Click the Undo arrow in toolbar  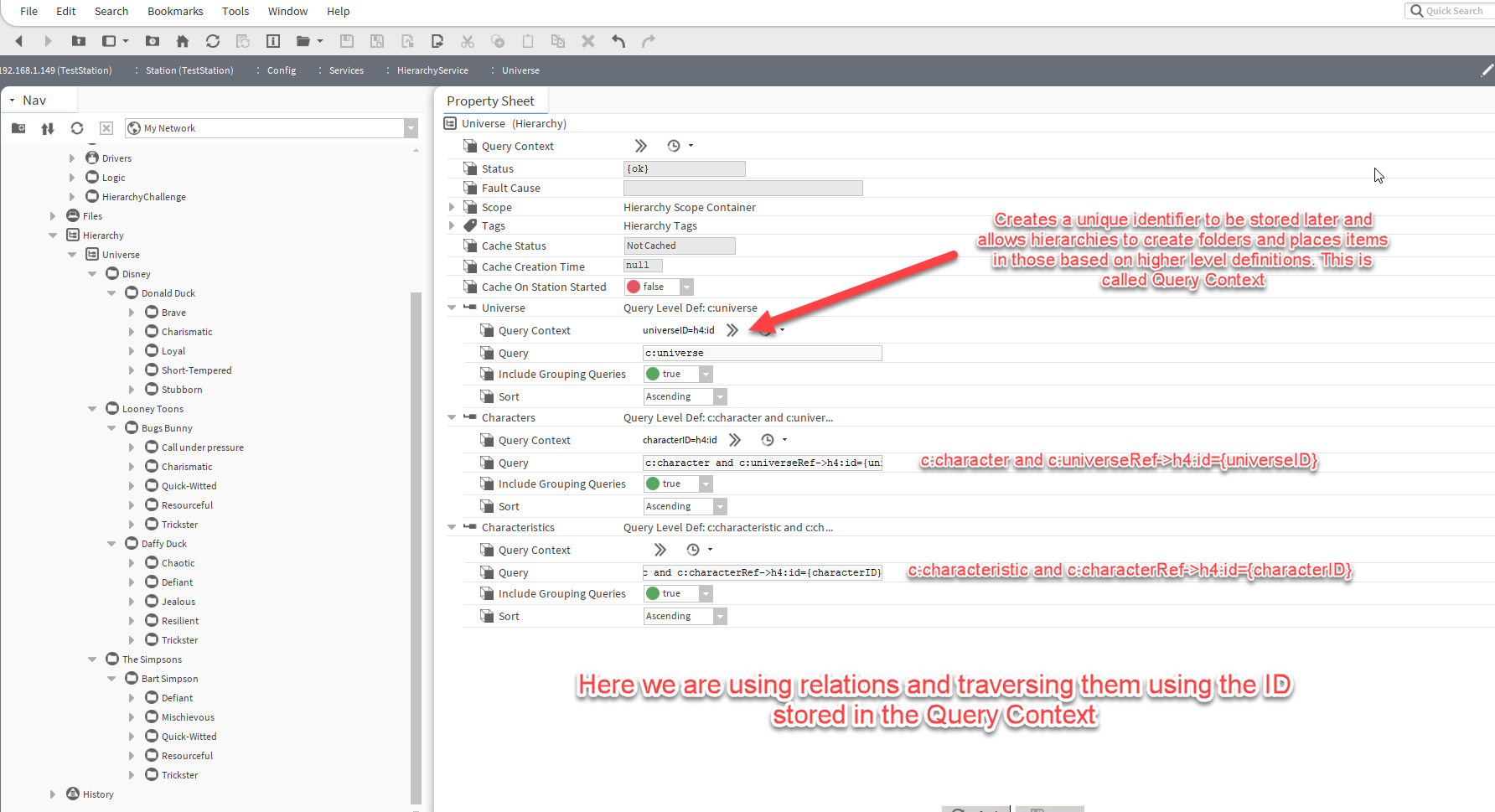click(618, 41)
